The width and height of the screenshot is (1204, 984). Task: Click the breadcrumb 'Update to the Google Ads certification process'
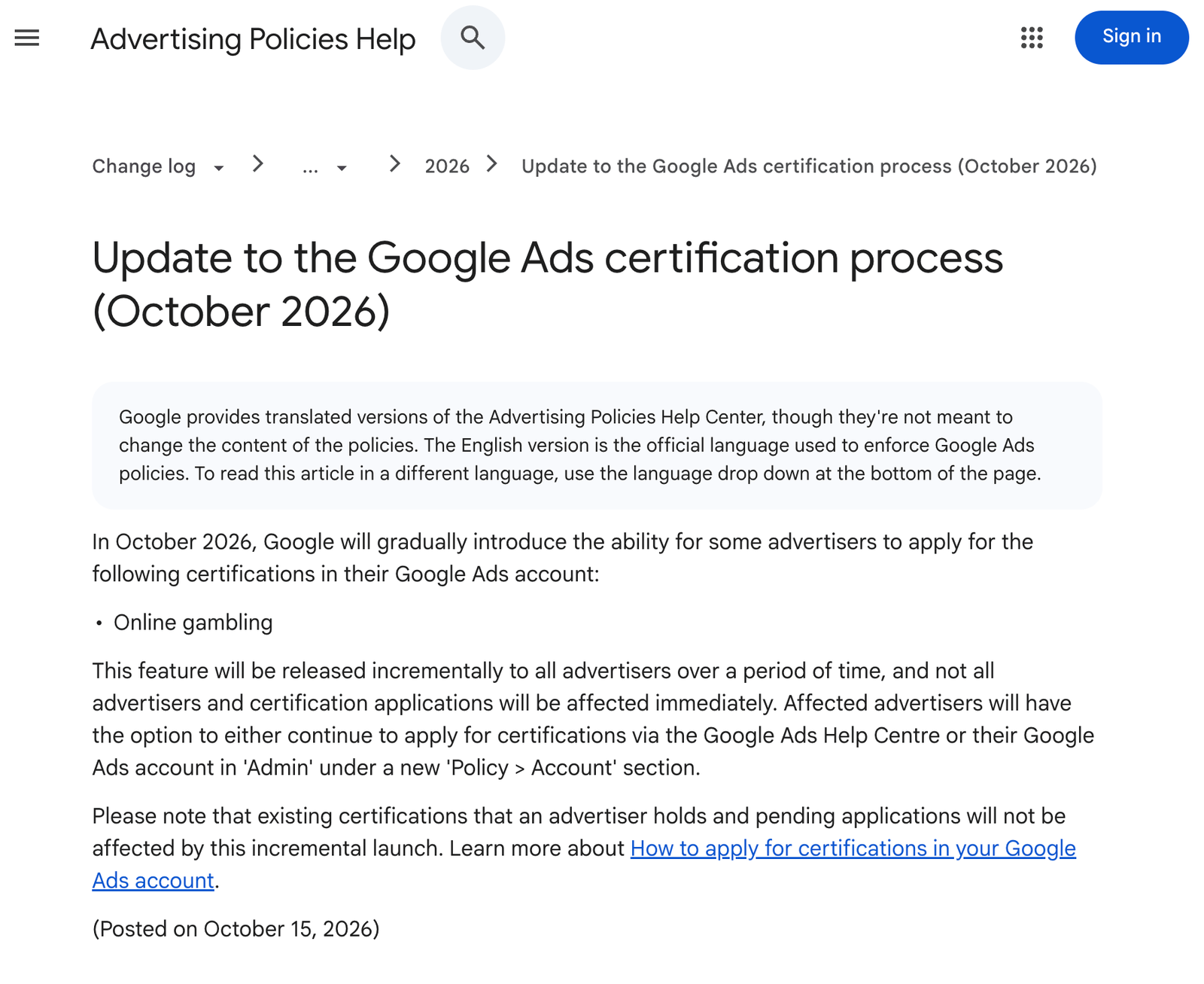tap(809, 166)
